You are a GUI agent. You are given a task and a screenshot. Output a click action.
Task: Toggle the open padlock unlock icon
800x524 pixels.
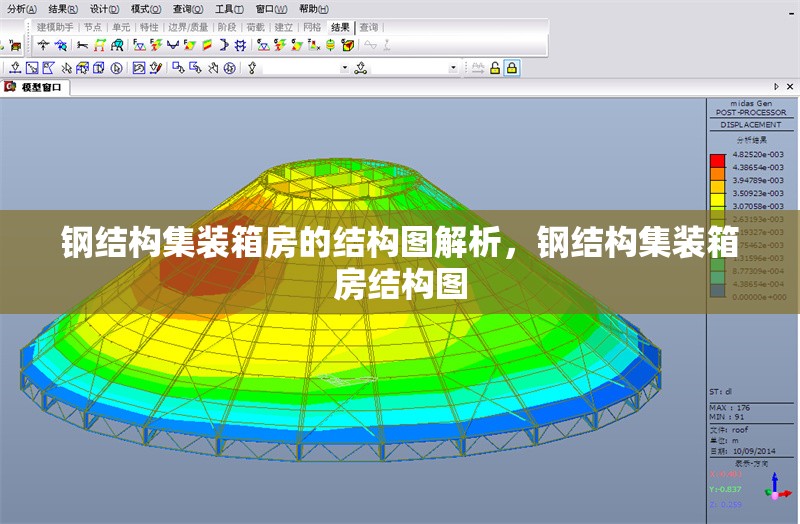495,68
